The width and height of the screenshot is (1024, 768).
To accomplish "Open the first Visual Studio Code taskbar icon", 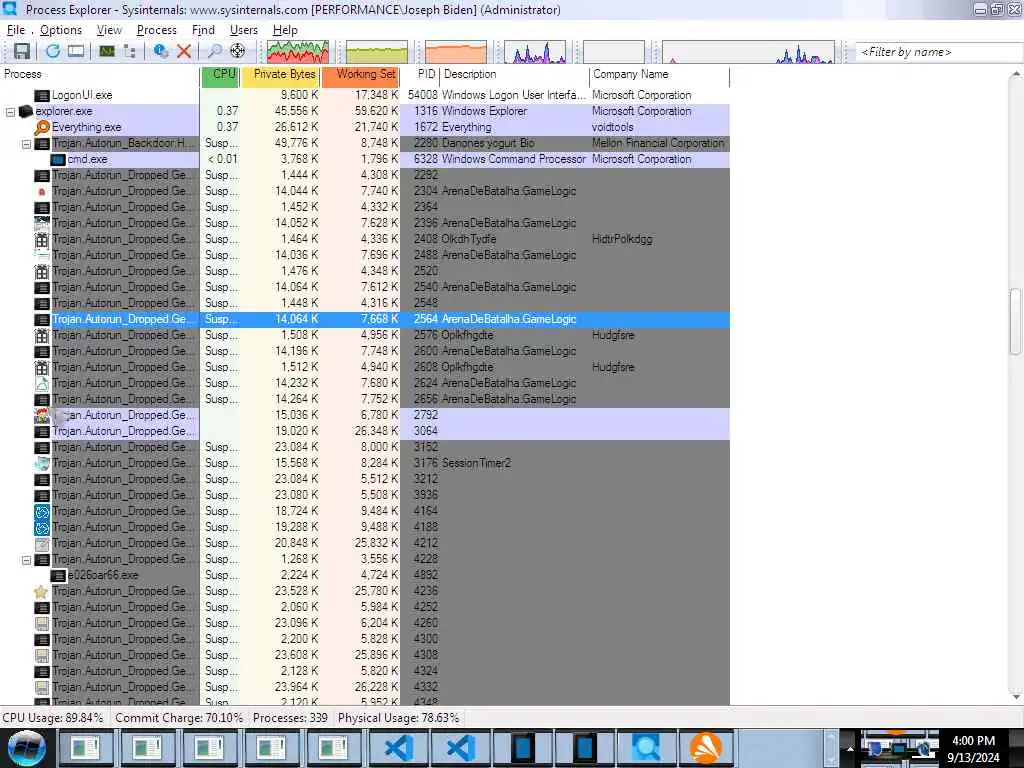I will pos(398,748).
